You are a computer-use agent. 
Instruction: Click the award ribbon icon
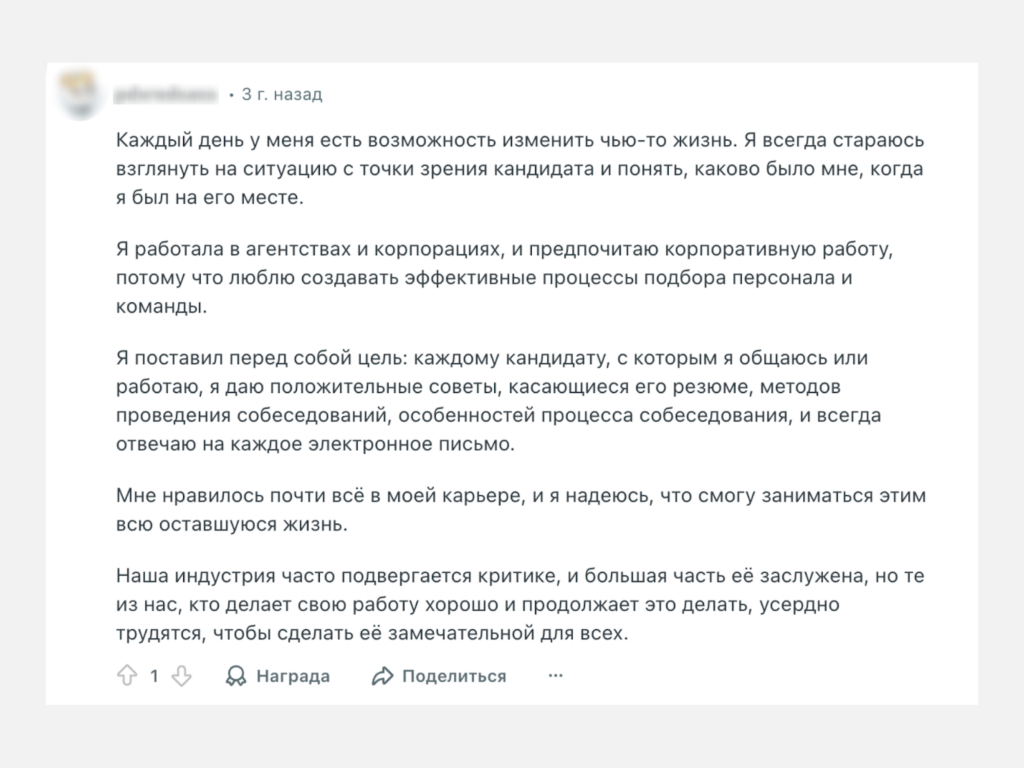(236, 676)
